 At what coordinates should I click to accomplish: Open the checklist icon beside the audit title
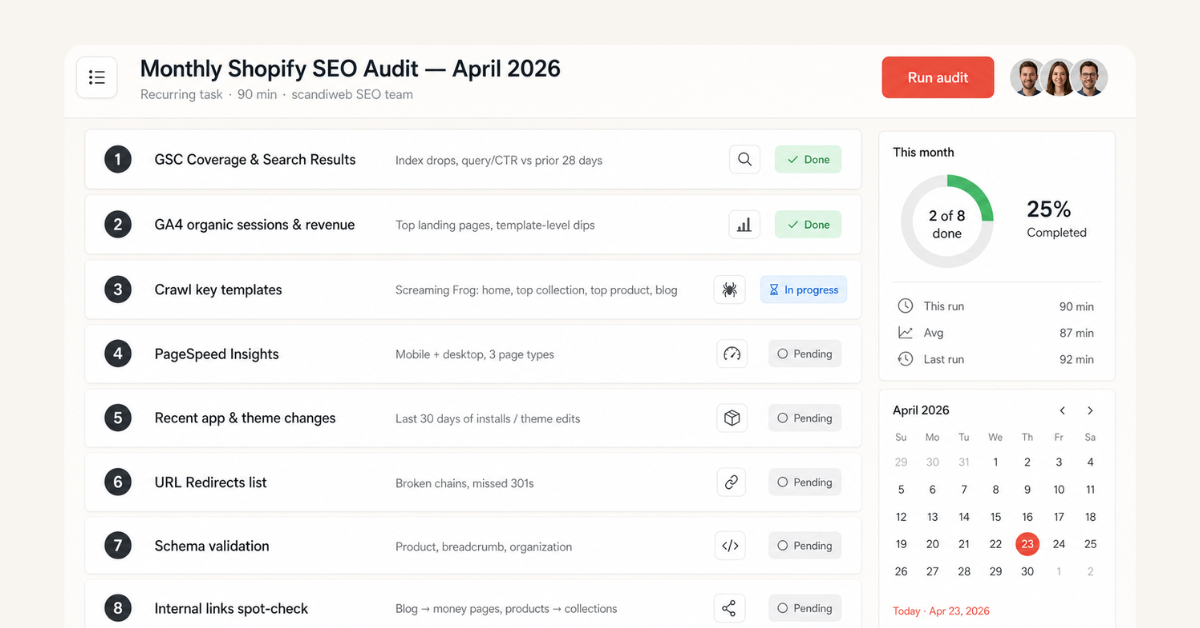tap(97, 77)
